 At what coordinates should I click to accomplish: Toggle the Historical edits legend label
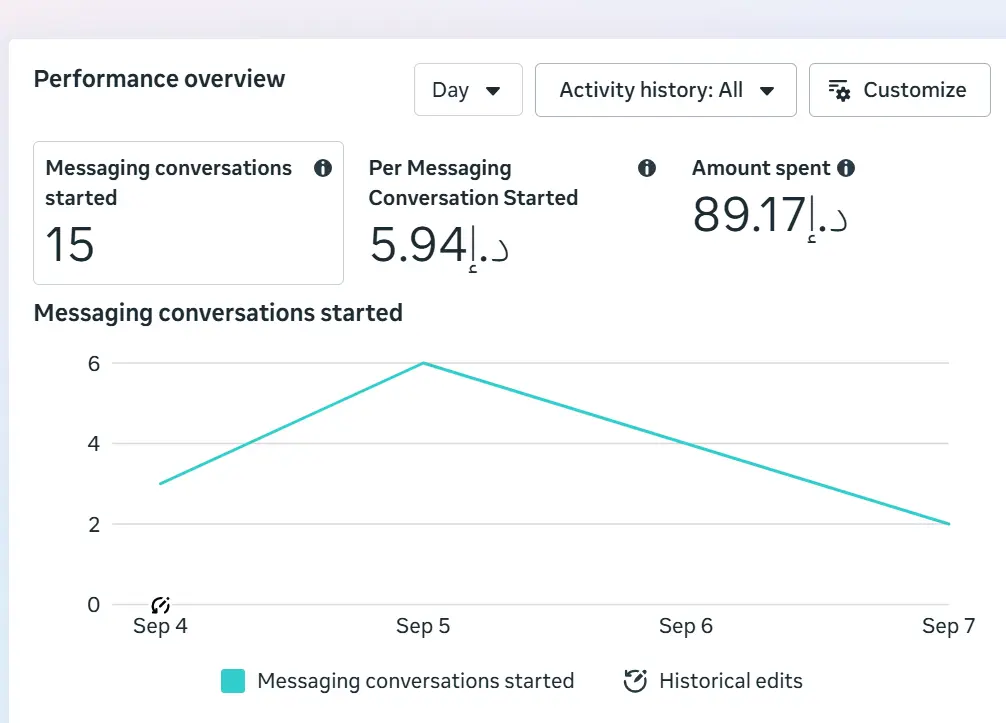pos(731,681)
